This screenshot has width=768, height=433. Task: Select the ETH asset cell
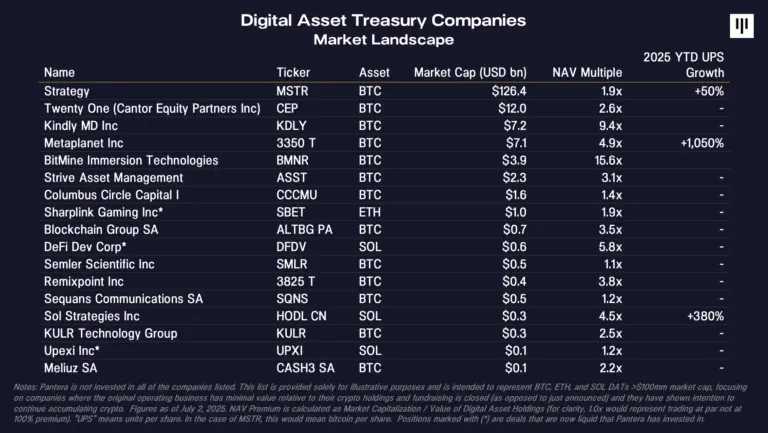(370, 212)
